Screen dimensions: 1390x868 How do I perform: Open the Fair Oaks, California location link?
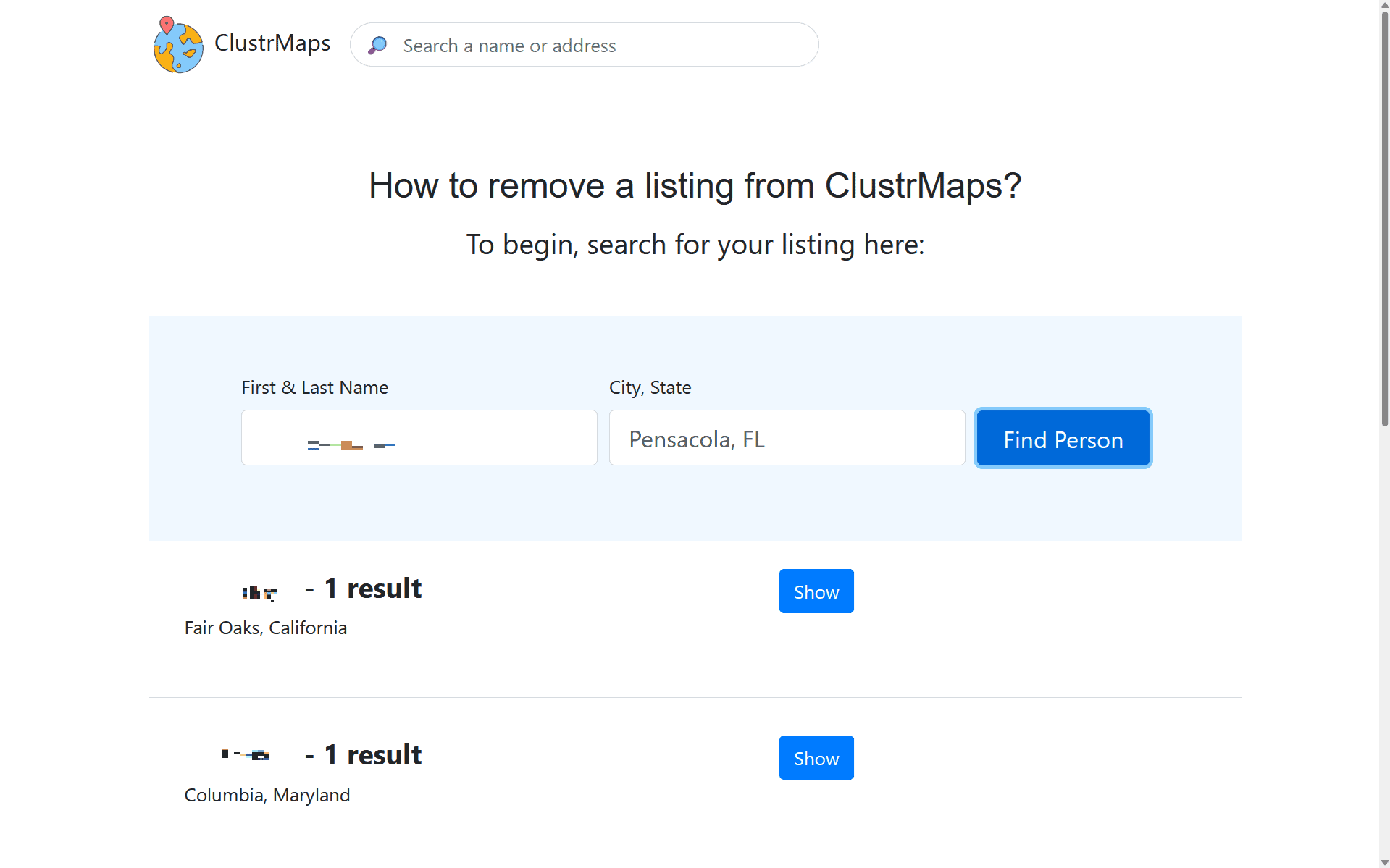tap(265, 628)
